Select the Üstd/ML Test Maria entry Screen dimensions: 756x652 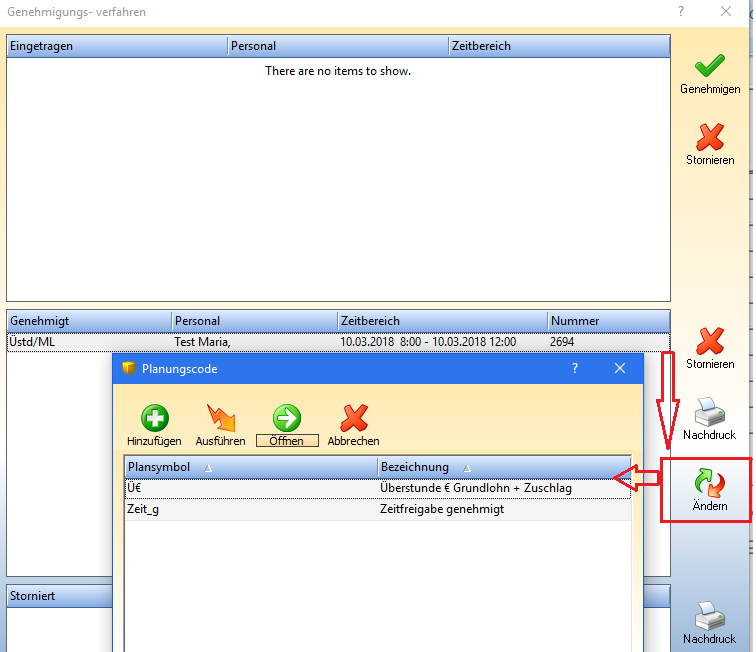click(337, 342)
